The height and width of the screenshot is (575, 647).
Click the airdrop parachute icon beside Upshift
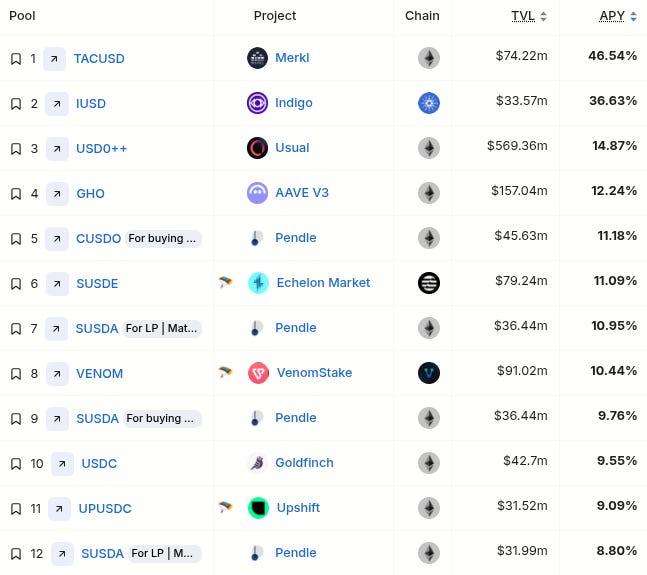click(226, 508)
